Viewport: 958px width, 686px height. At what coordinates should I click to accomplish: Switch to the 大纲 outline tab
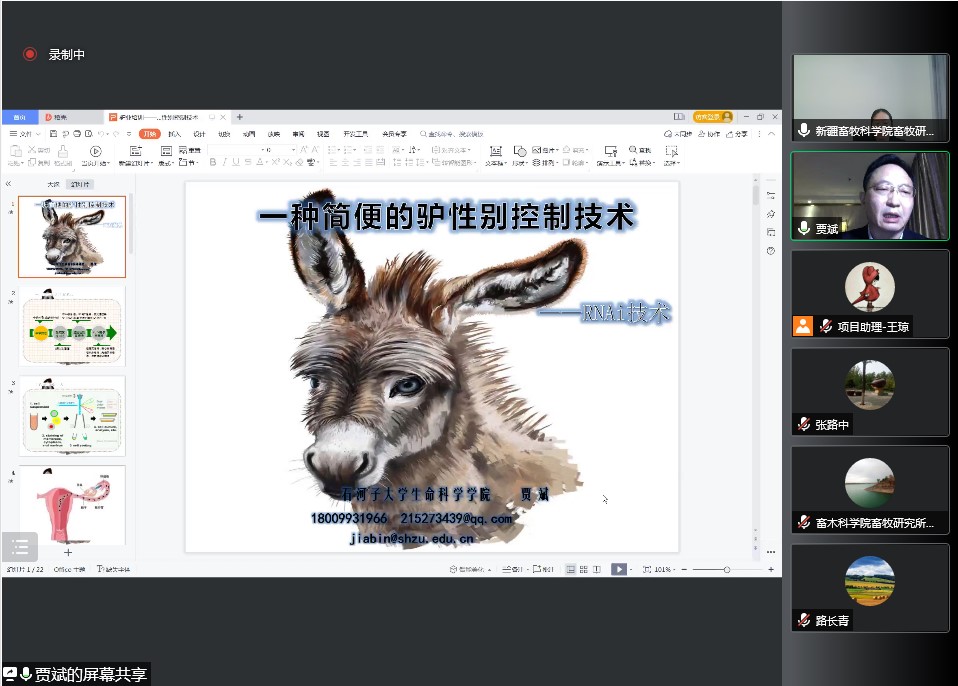(53, 184)
